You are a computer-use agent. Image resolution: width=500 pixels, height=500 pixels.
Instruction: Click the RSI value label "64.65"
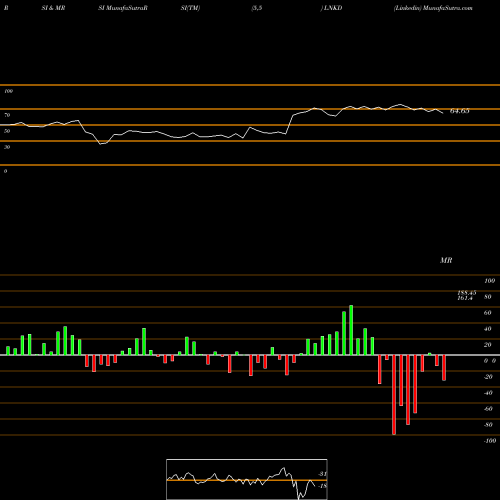point(460,111)
